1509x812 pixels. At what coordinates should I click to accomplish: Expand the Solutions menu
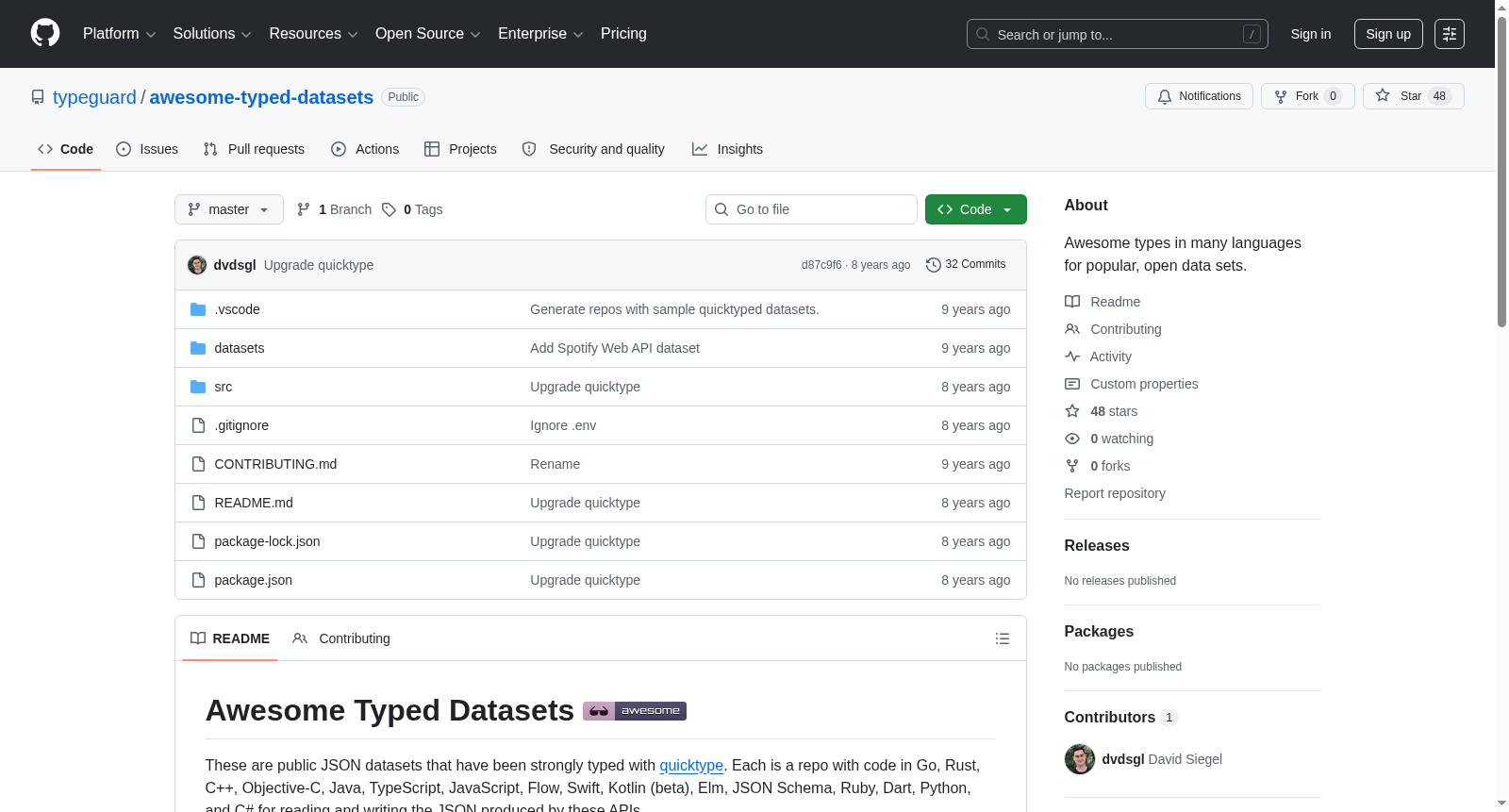(212, 34)
